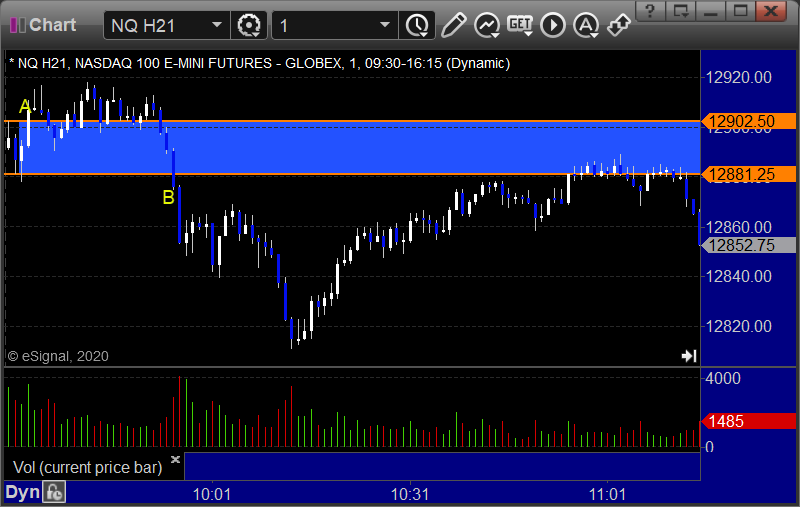Click the 11:01 time axis label
Viewport: 800px width, 507px height.
click(607, 494)
